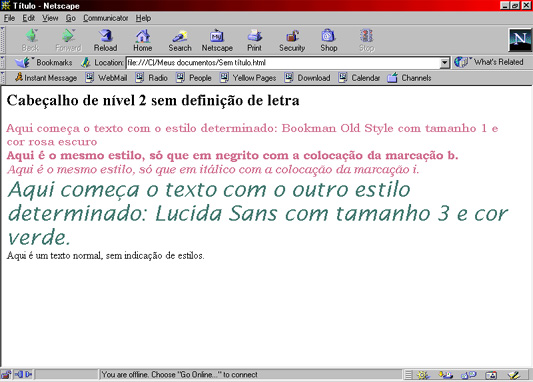The height and width of the screenshot is (382, 533).
Task: Expand the Location field dropdown arrow
Action: pos(444,63)
